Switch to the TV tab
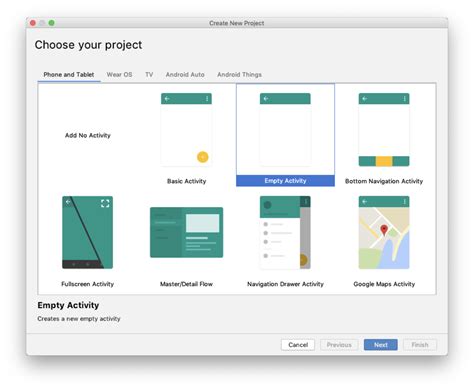The height and width of the screenshot is (390, 474). [x=149, y=75]
